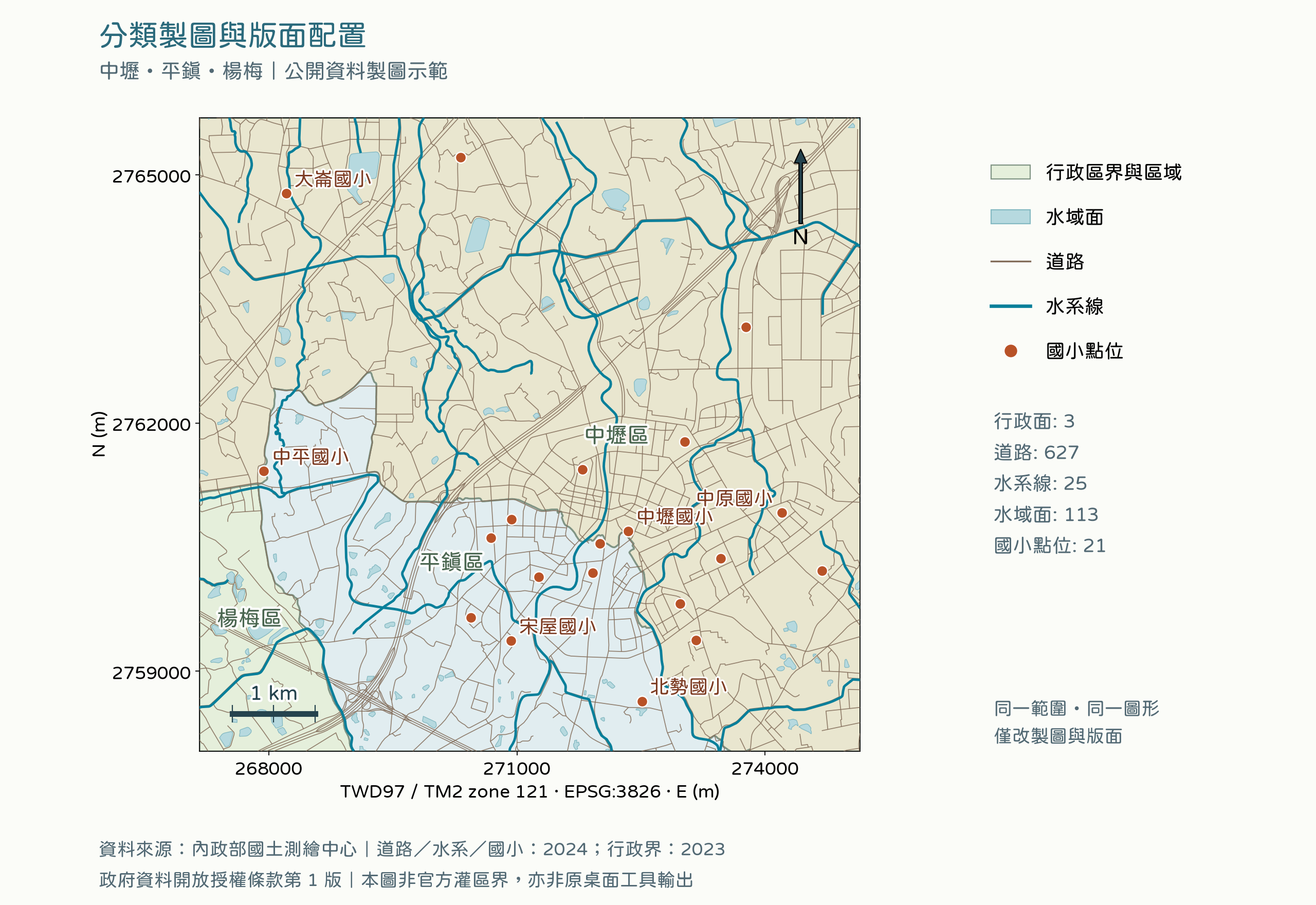Click the 國小點位 legend text

1084,351
